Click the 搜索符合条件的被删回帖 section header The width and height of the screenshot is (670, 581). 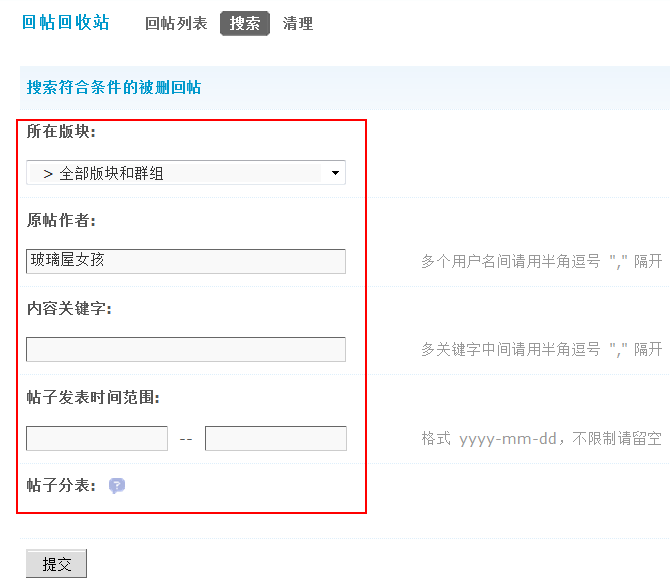click(114, 88)
